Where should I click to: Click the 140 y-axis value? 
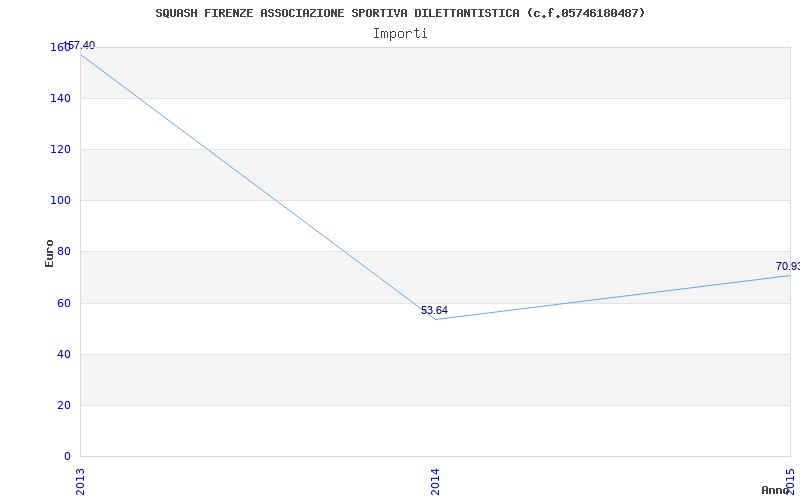tap(60, 98)
